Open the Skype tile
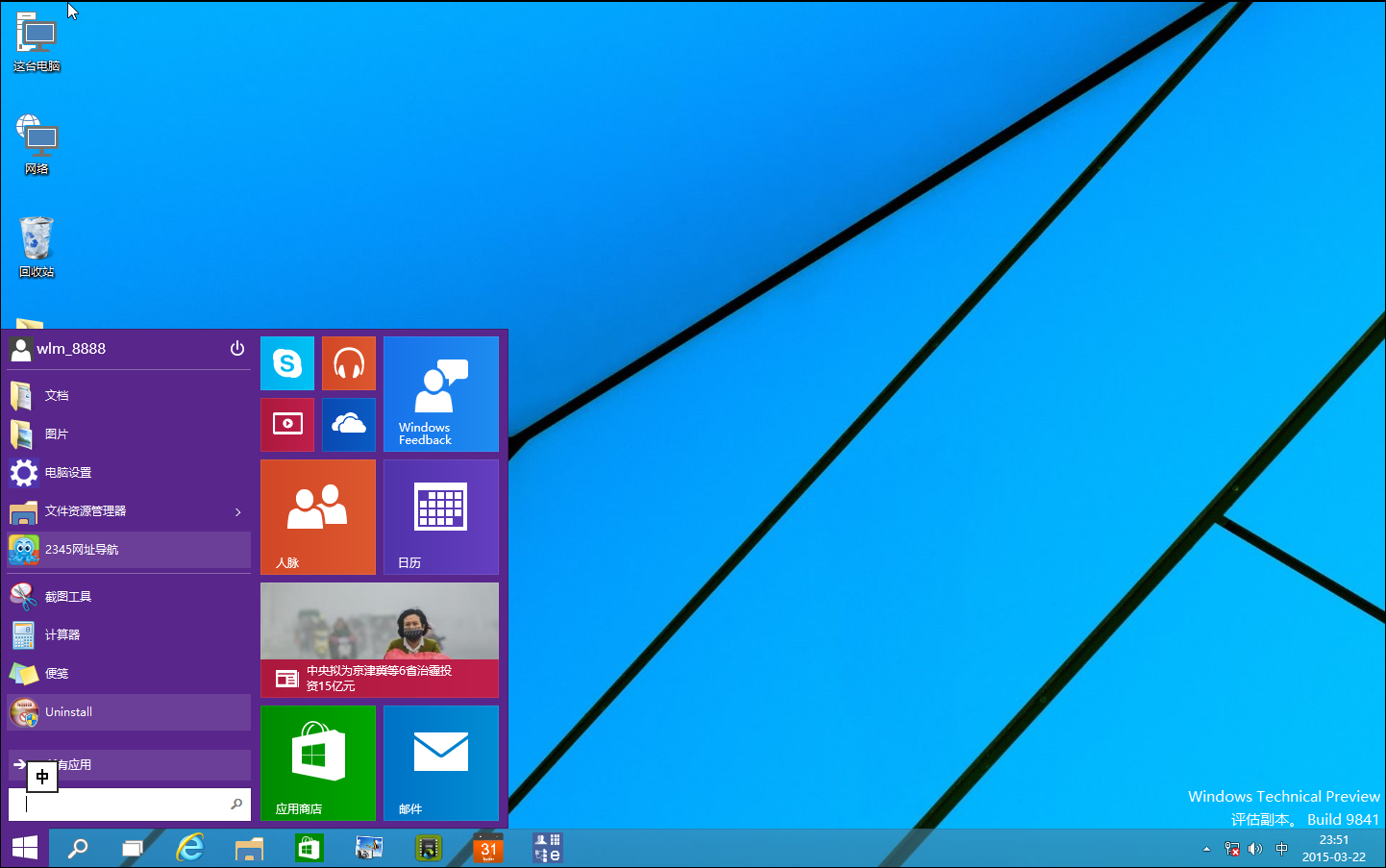1386x868 pixels. 287,363
